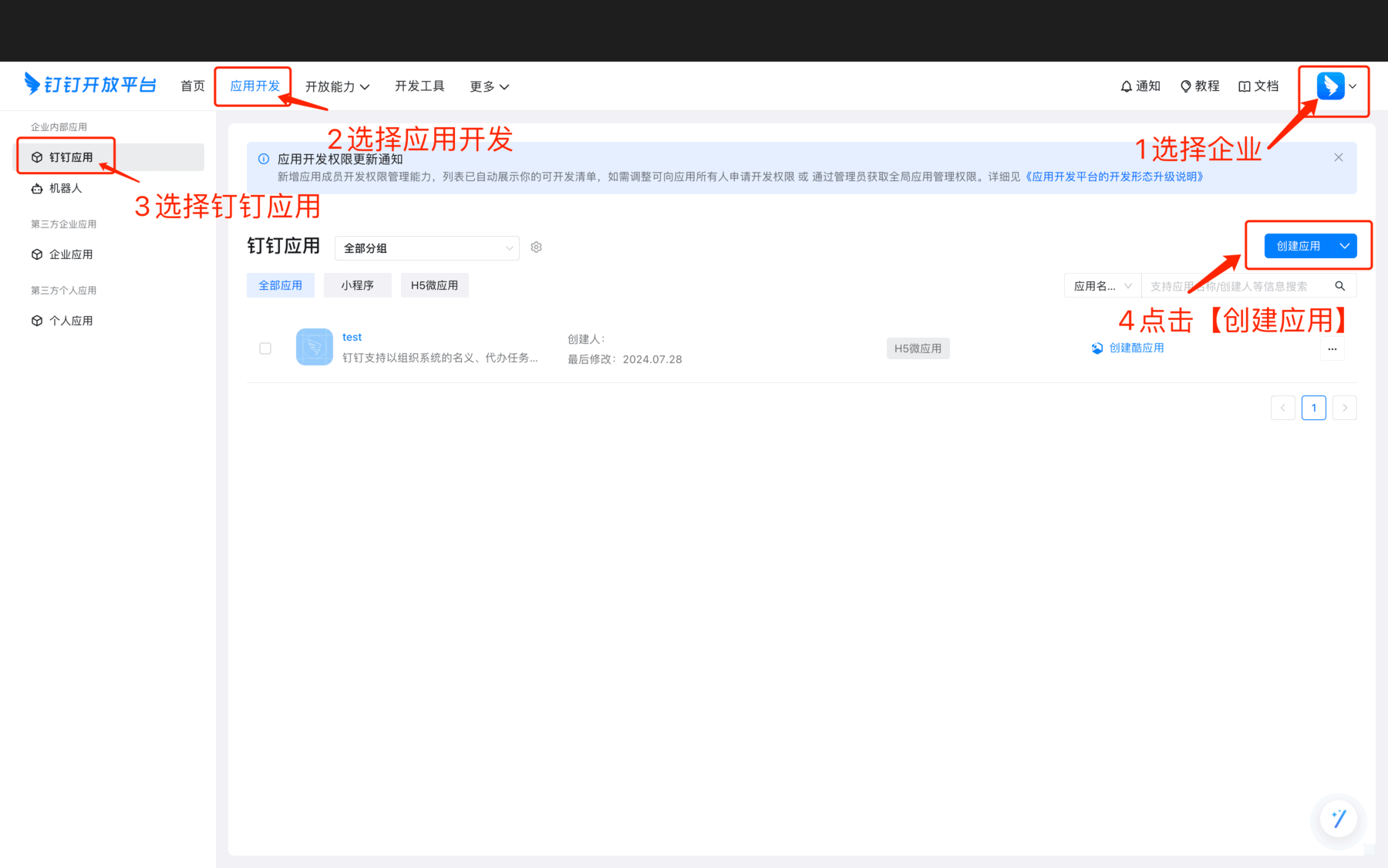Screen dimensions: 1388x868
Task: Expand the arrow next to 创建应用
Action: tap(1345, 246)
